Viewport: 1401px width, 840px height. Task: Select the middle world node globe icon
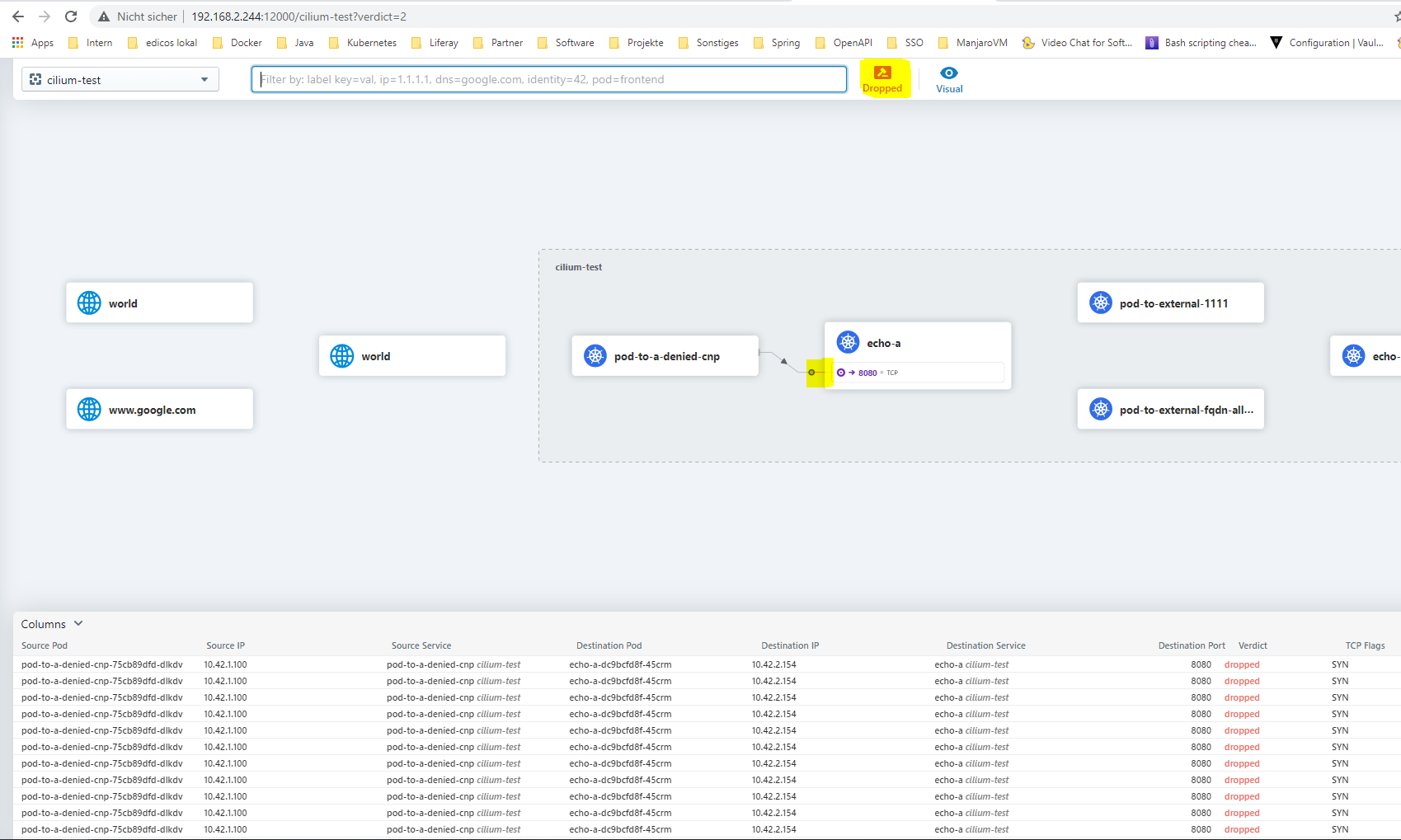click(341, 356)
